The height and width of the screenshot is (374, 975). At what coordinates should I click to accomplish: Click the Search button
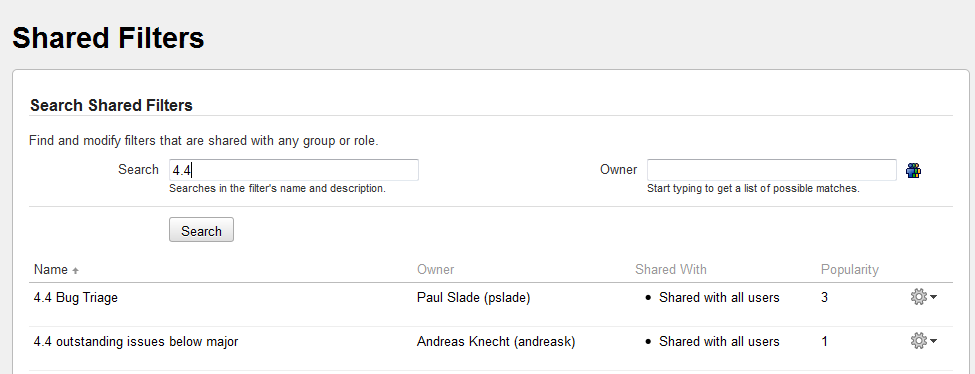pos(201,230)
